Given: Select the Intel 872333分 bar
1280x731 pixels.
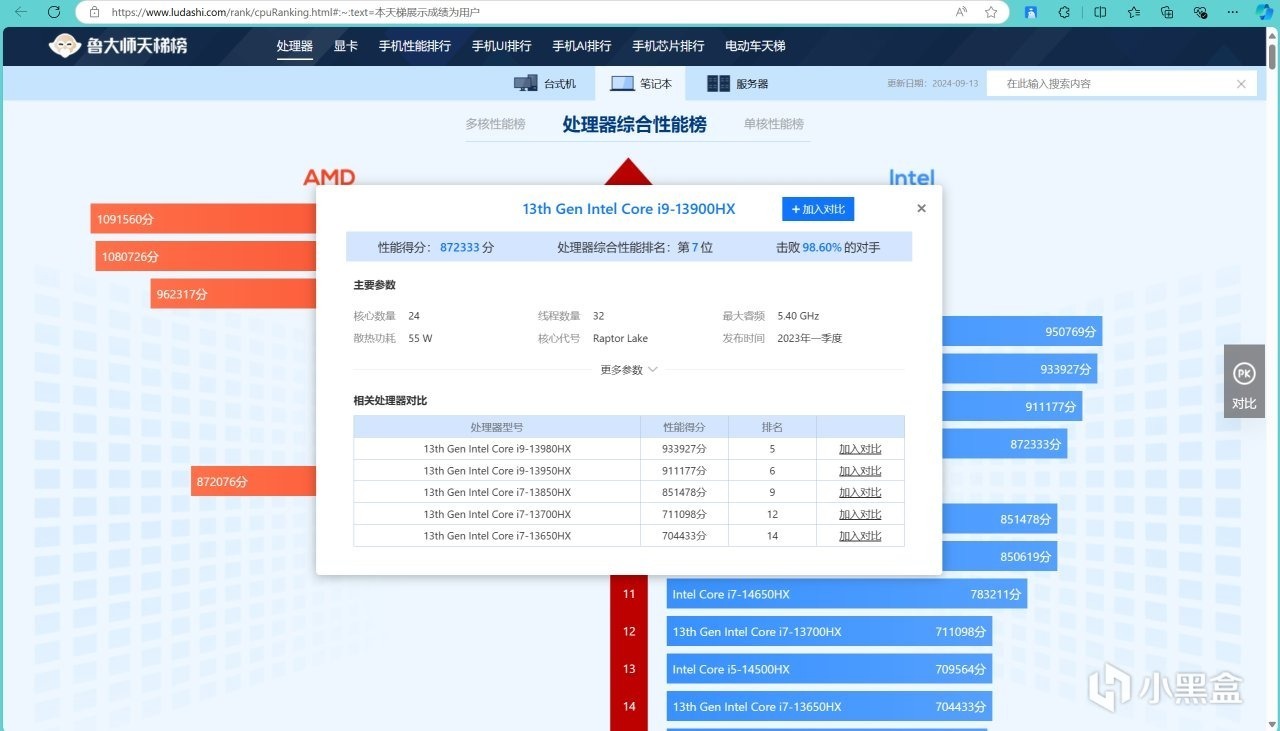Looking at the screenshot, I should pos(1004,444).
